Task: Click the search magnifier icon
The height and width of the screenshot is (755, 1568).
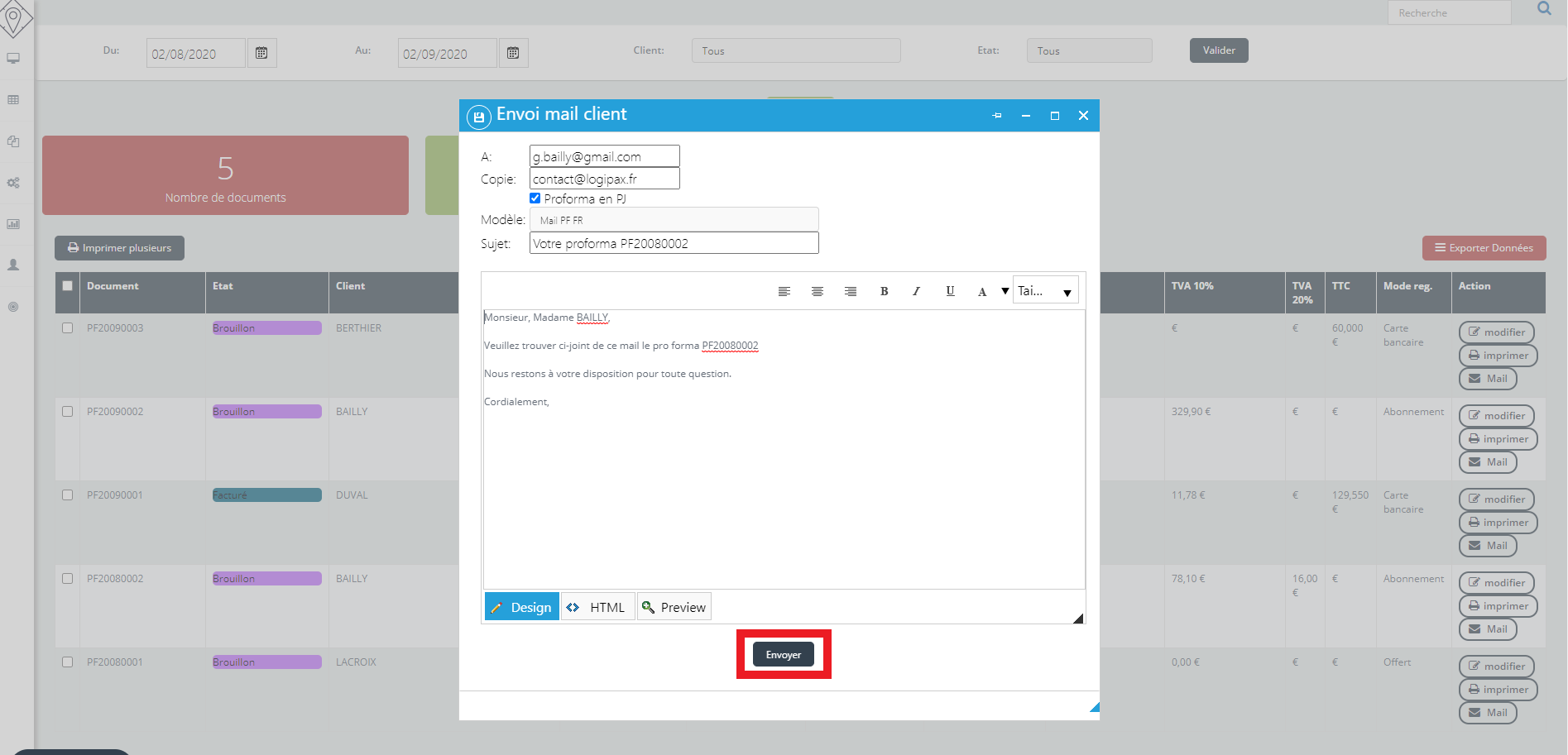Action: 1544,9
